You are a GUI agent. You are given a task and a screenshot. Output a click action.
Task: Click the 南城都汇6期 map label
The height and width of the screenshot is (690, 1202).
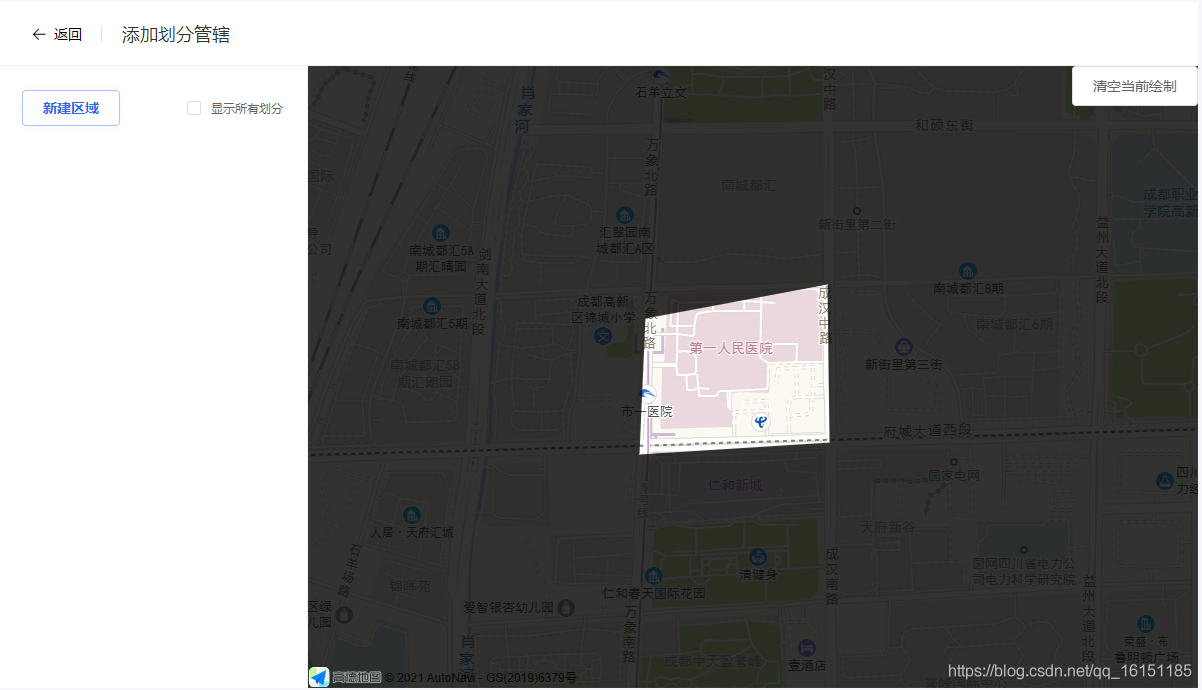pyautogui.click(x=1015, y=324)
